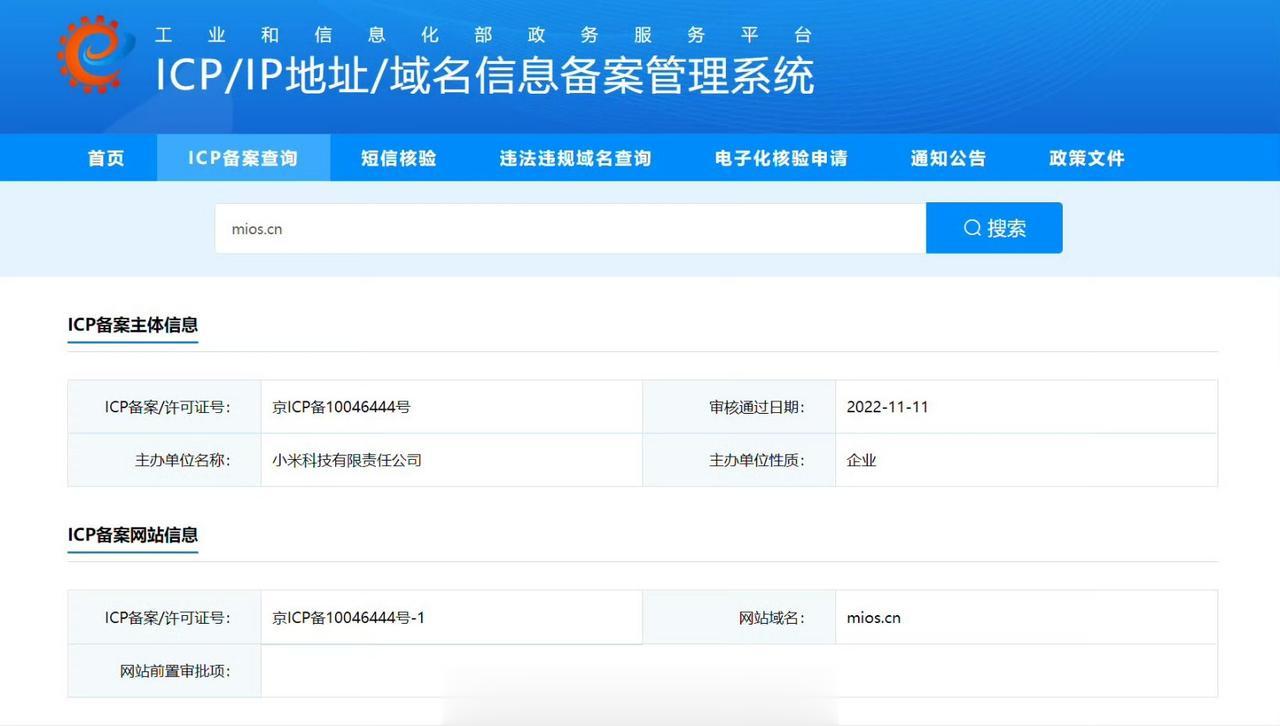The width and height of the screenshot is (1280, 726).
Task: Click the ICP备案网站信息 section heading
Action: [133, 536]
